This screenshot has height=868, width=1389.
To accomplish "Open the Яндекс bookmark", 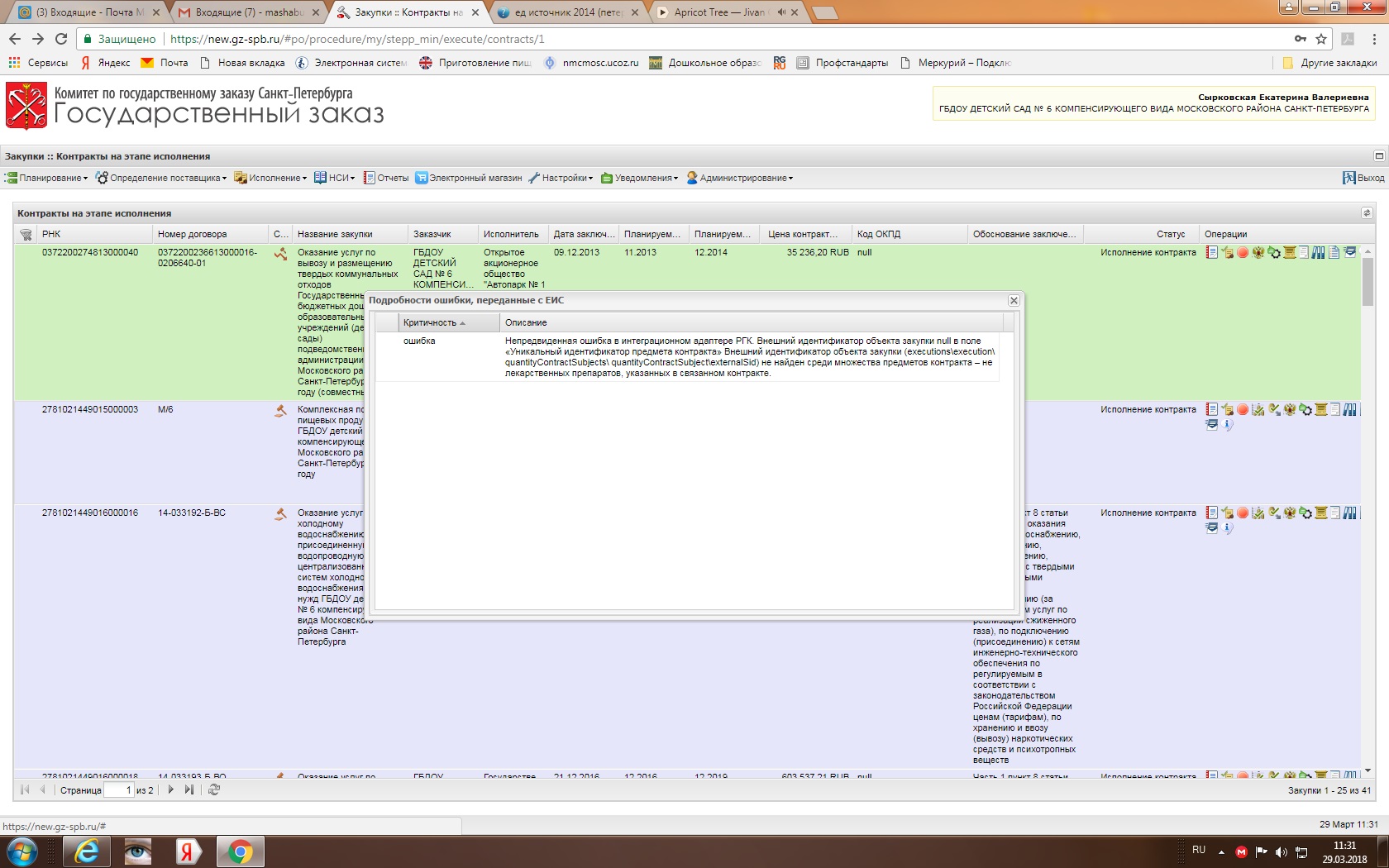I will click(x=105, y=63).
